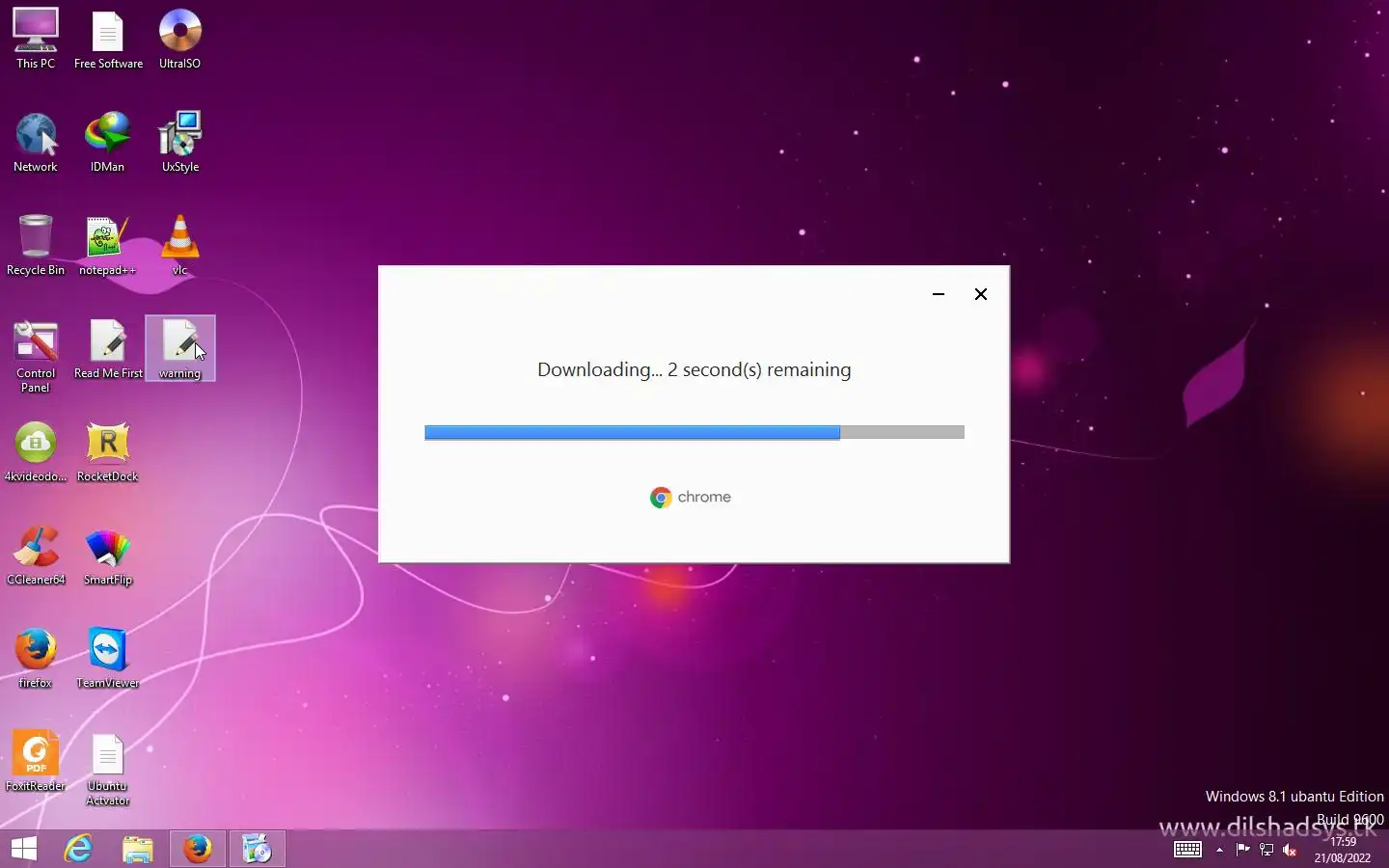Screen dimensions: 1389x868
Task: Select the IDMan desktop shortcut
Action: pyautogui.click(x=108, y=142)
